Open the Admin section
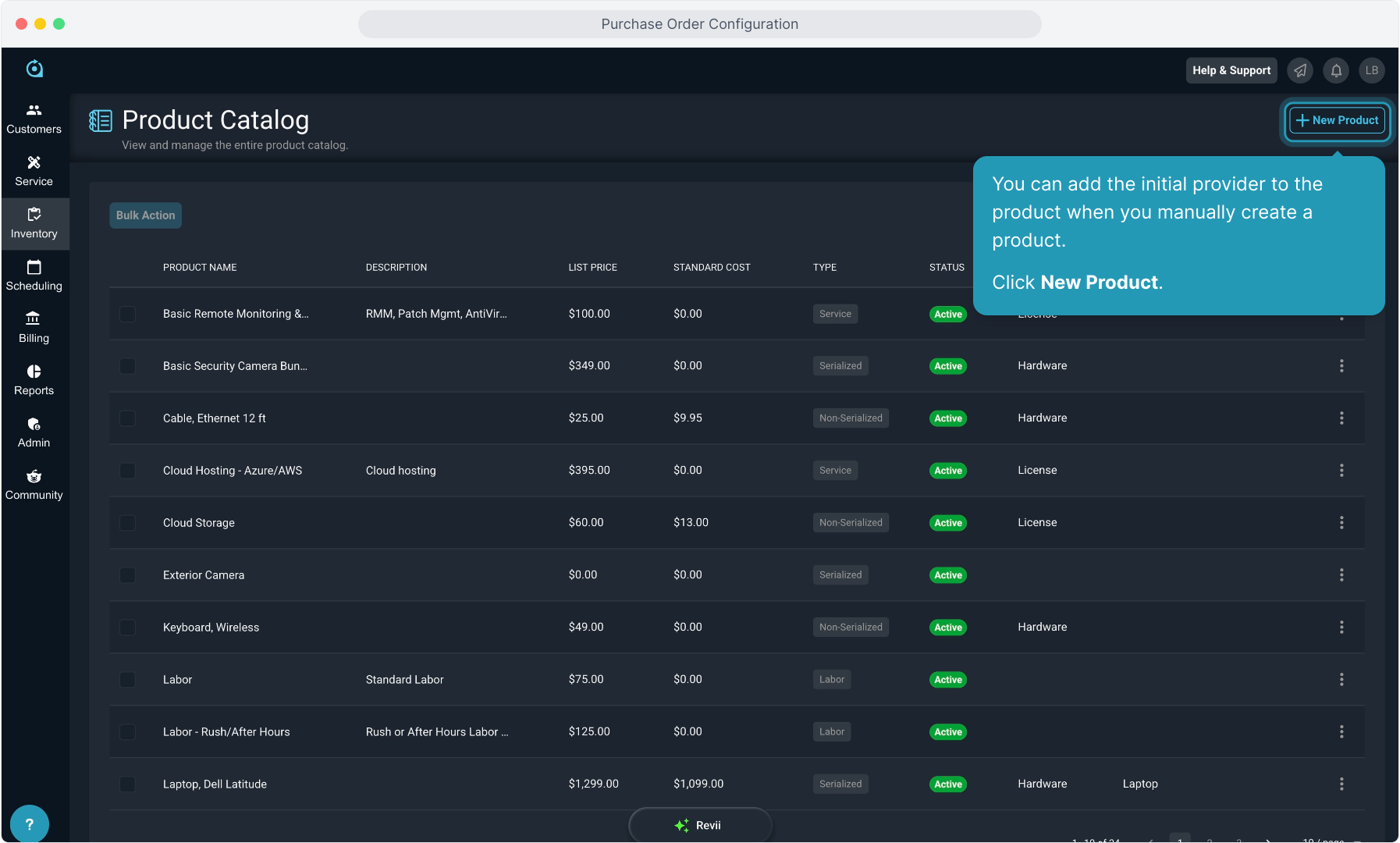 click(x=34, y=432)
